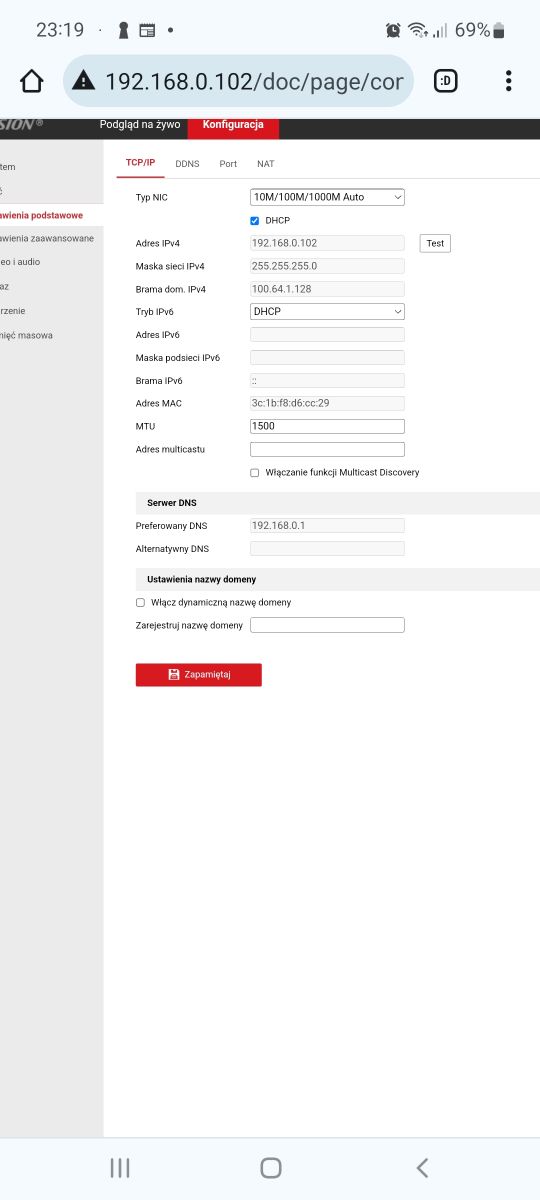Open the tab switcher icon

click(x=446, y=81)
